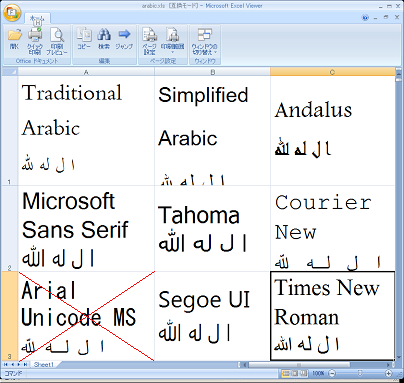Select the Andalus cell
The width and height of the screenshot is (404, 383).
[x=332, y=131]
